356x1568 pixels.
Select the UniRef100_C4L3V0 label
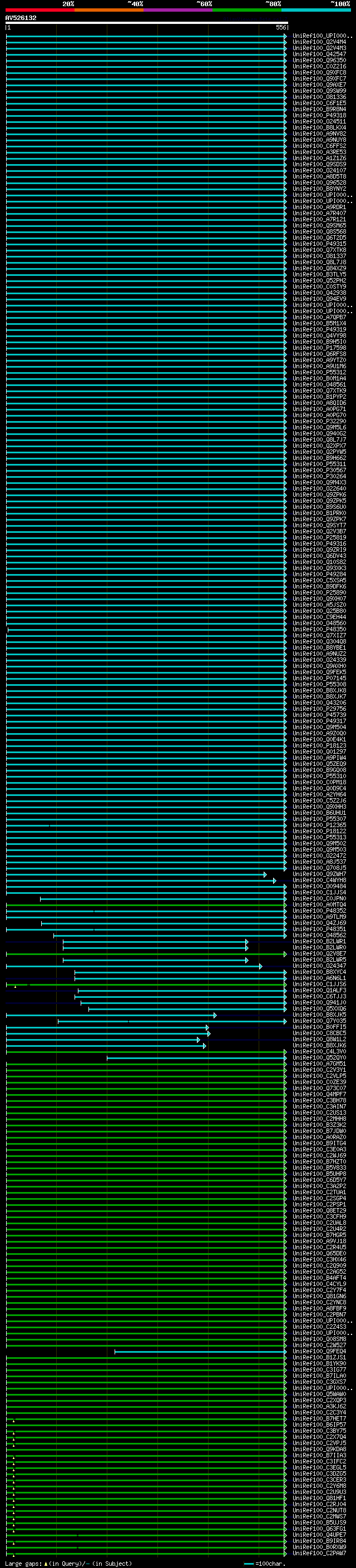coord(319,1052)
